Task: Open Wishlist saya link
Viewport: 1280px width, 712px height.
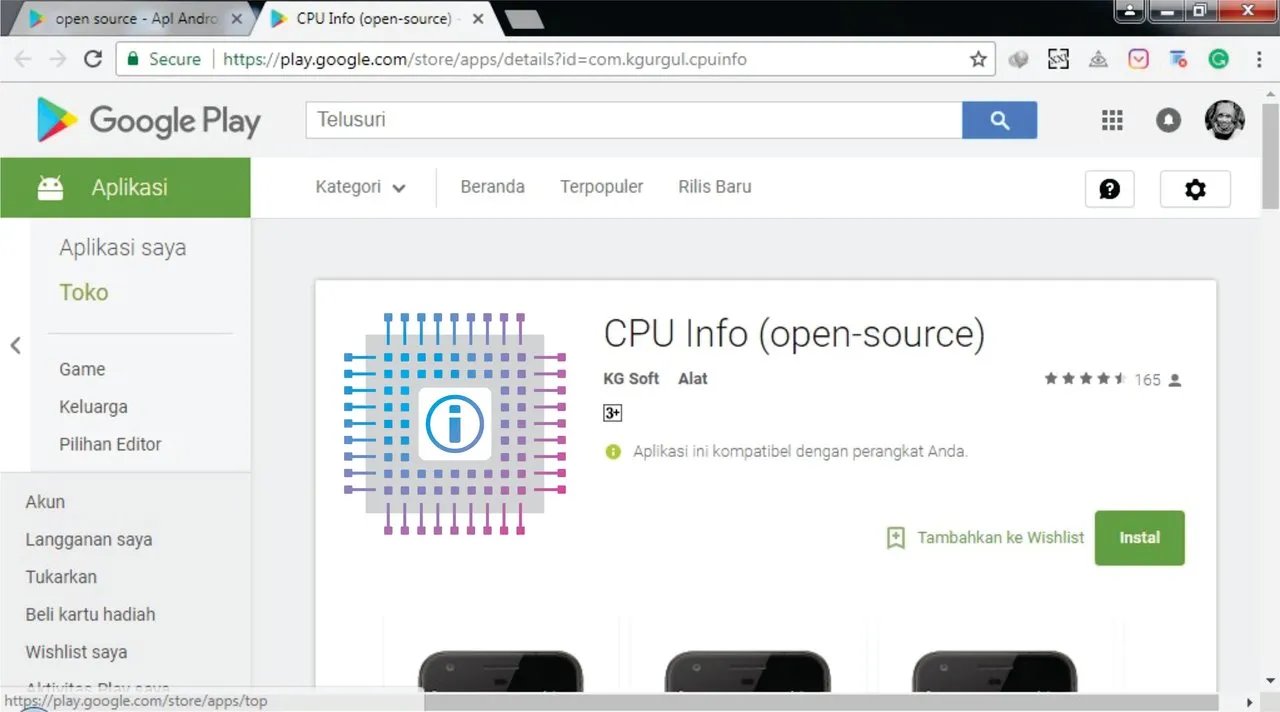Action: (x=76, y=652)
